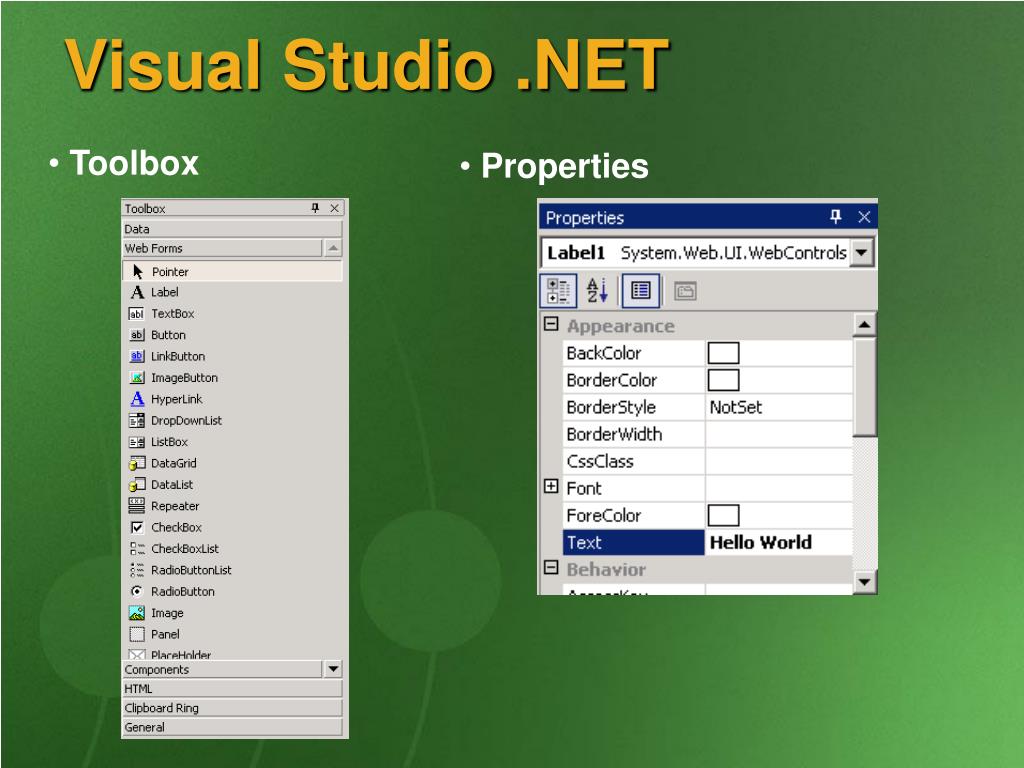This screenshot has width=1024, height=768.
Task: Open the Property Pages icon
Action: [x=685, y=291]
